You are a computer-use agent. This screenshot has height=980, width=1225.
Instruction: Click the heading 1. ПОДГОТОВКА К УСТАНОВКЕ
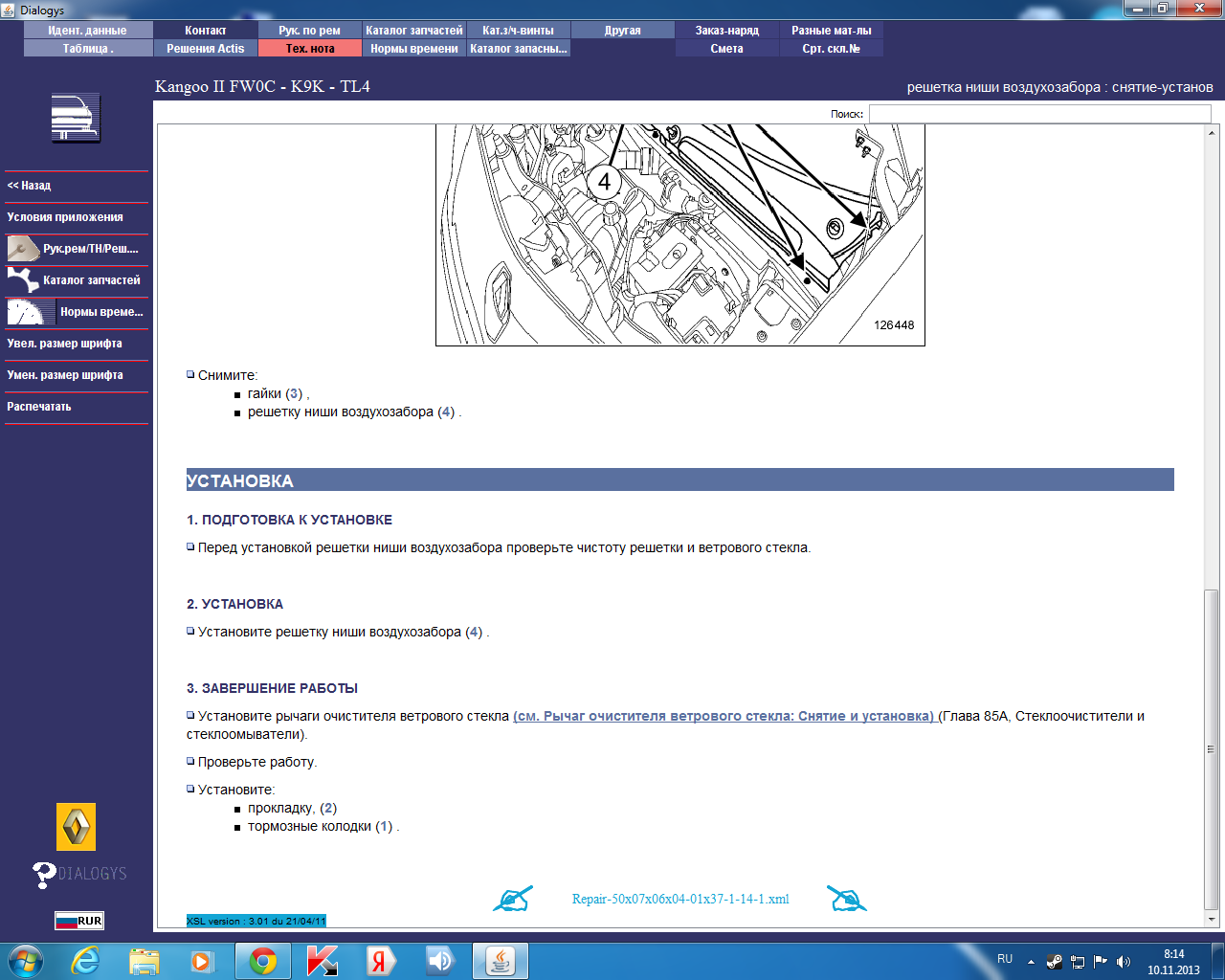289,520
